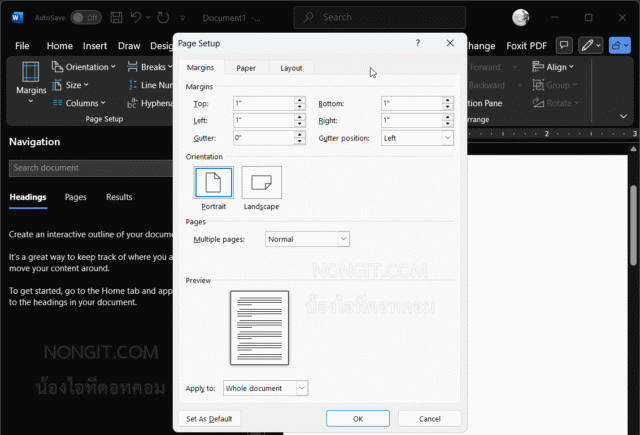Click the Set As Default button
Screen dimensions: 640x435
[x=209, y=419]
